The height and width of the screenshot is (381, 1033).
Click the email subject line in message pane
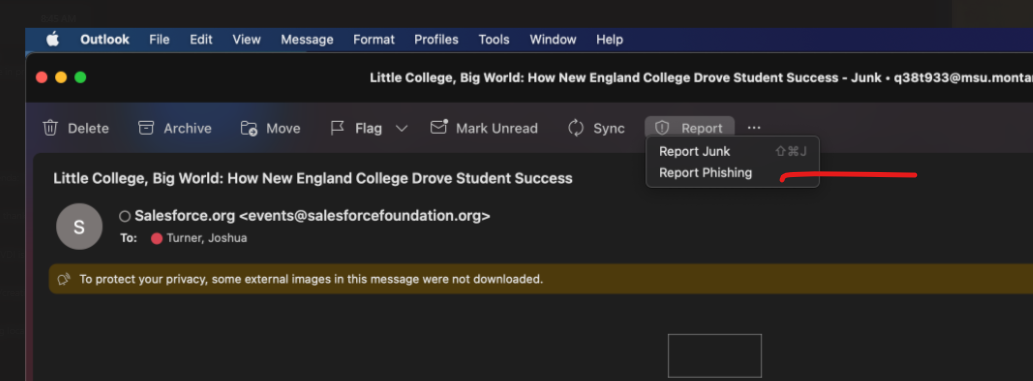pyautogui.click(x=313, y=178)
